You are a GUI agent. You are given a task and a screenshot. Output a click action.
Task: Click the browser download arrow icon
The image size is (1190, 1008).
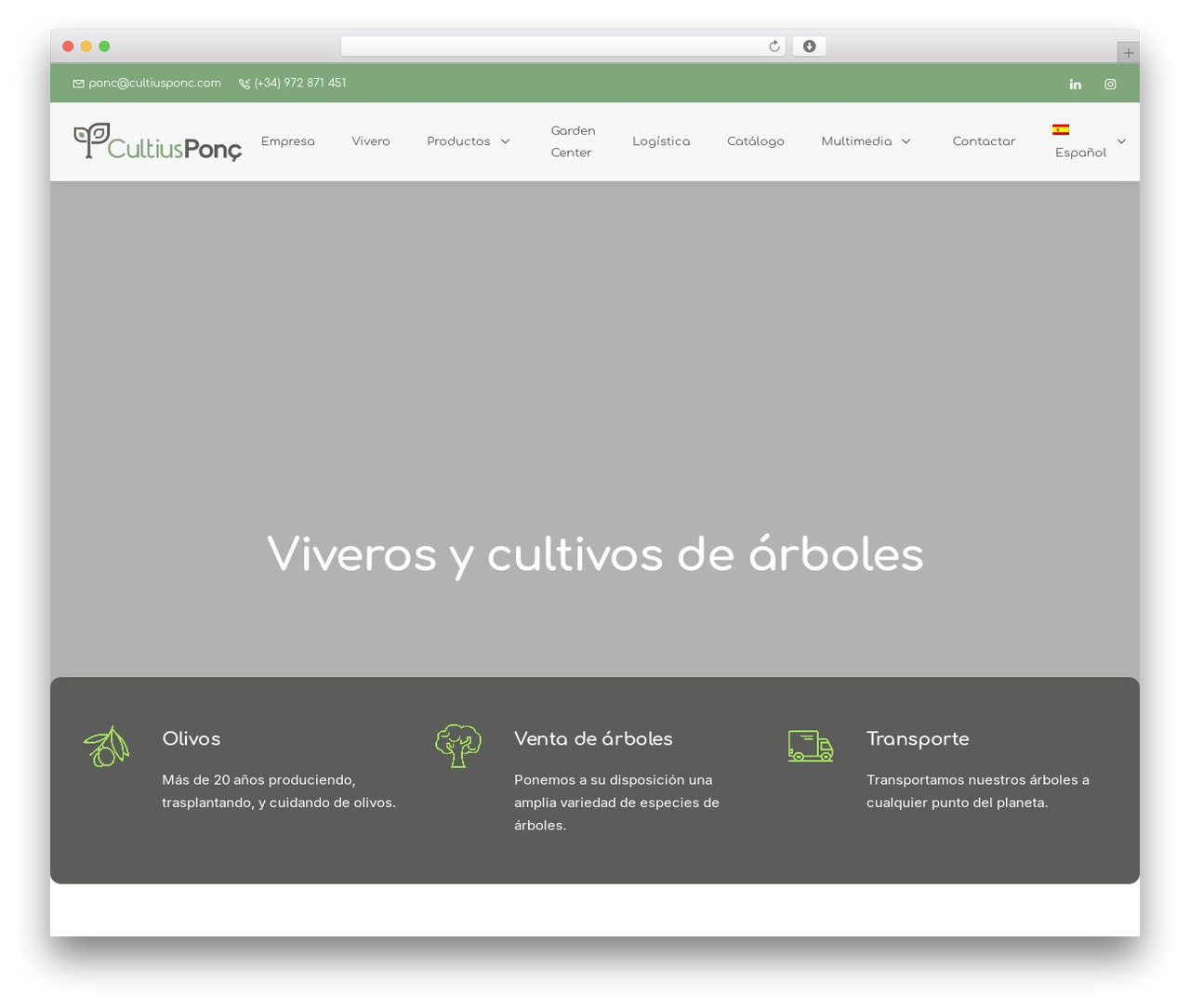click(x=809, y=46)
